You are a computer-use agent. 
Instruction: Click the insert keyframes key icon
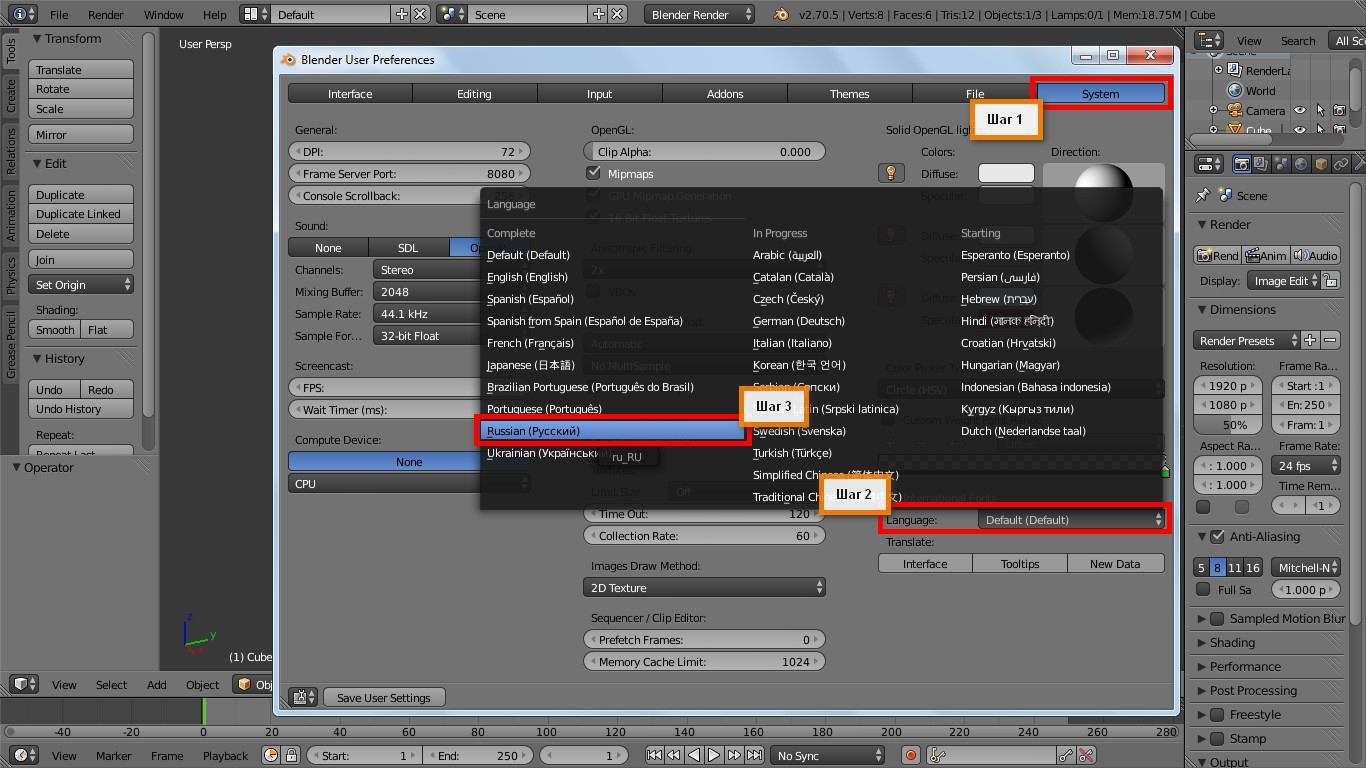[1067, 755]
